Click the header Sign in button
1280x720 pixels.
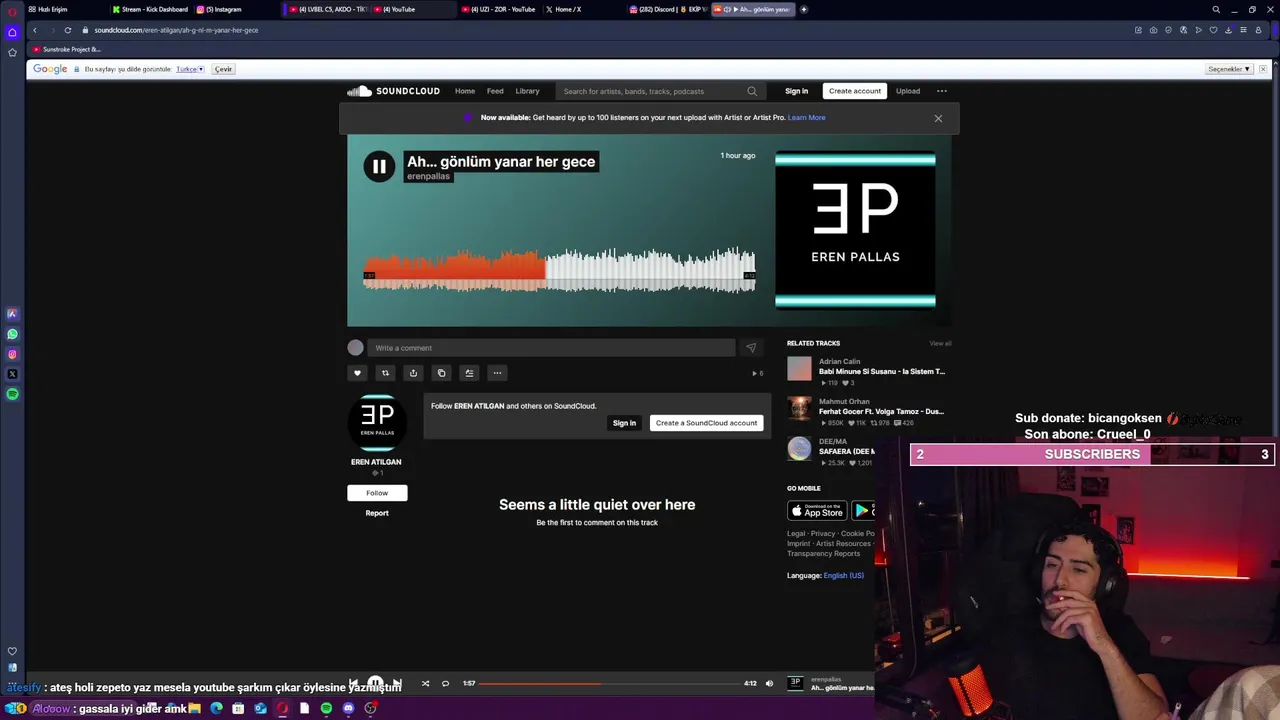click(x=796, y=91)
